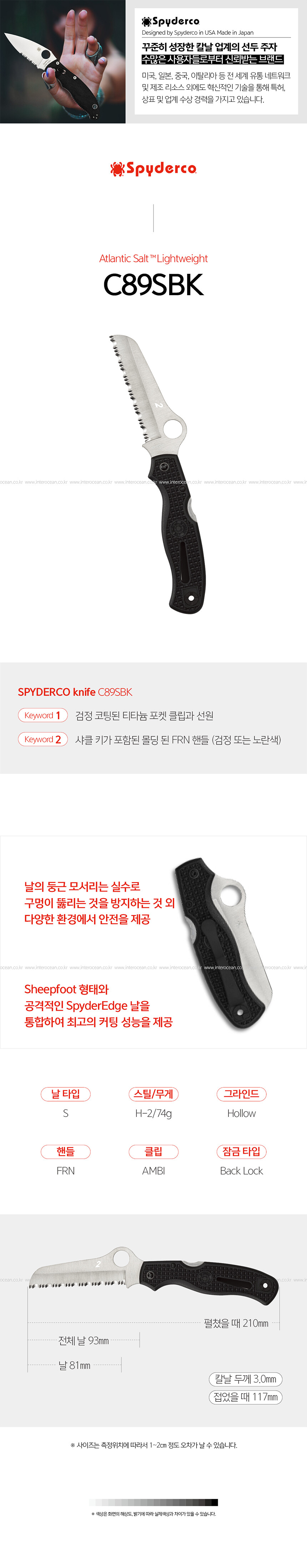Click the 접었을 때 117mm badge

(x=246, y=1396)
